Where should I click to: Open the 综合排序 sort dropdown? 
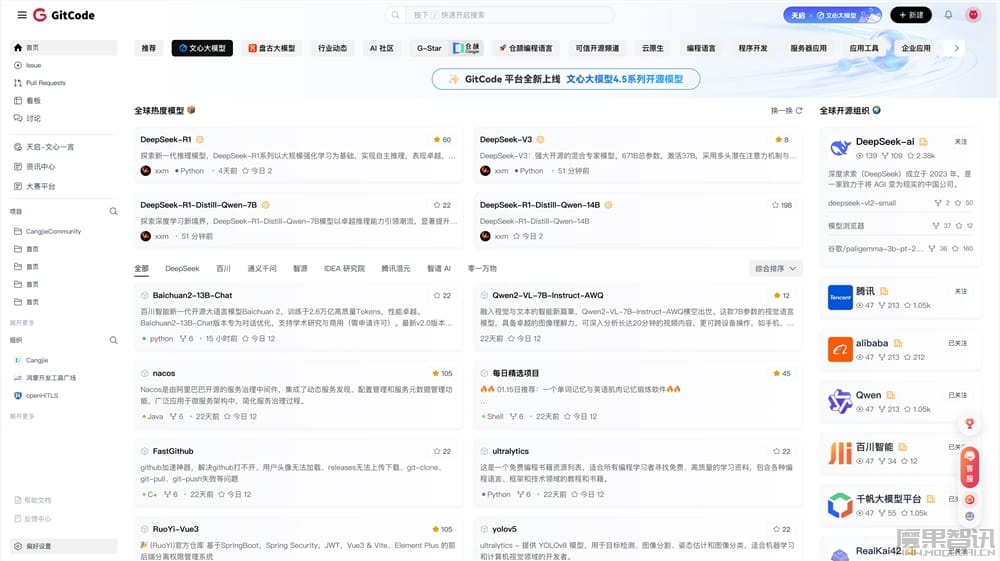776,268
